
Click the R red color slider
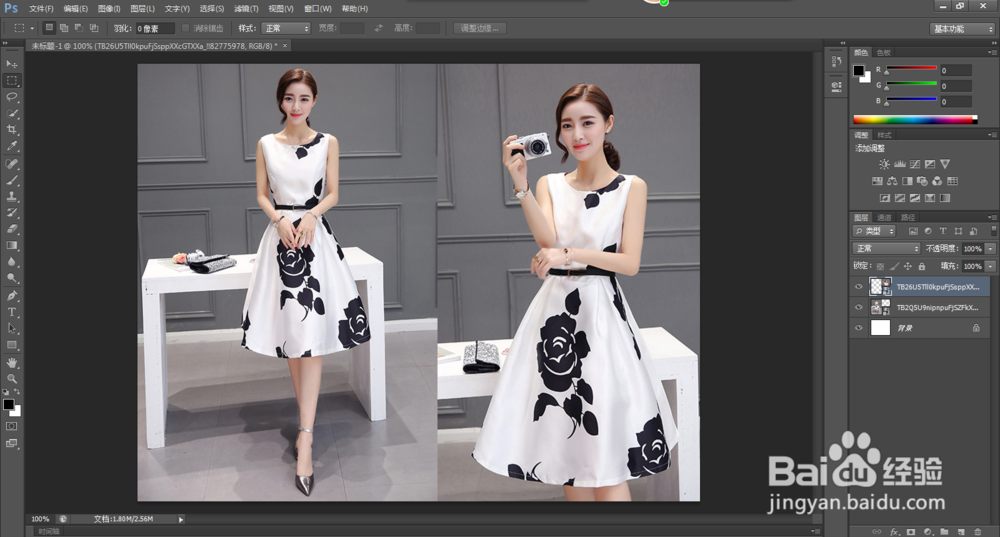coord(911,68)
